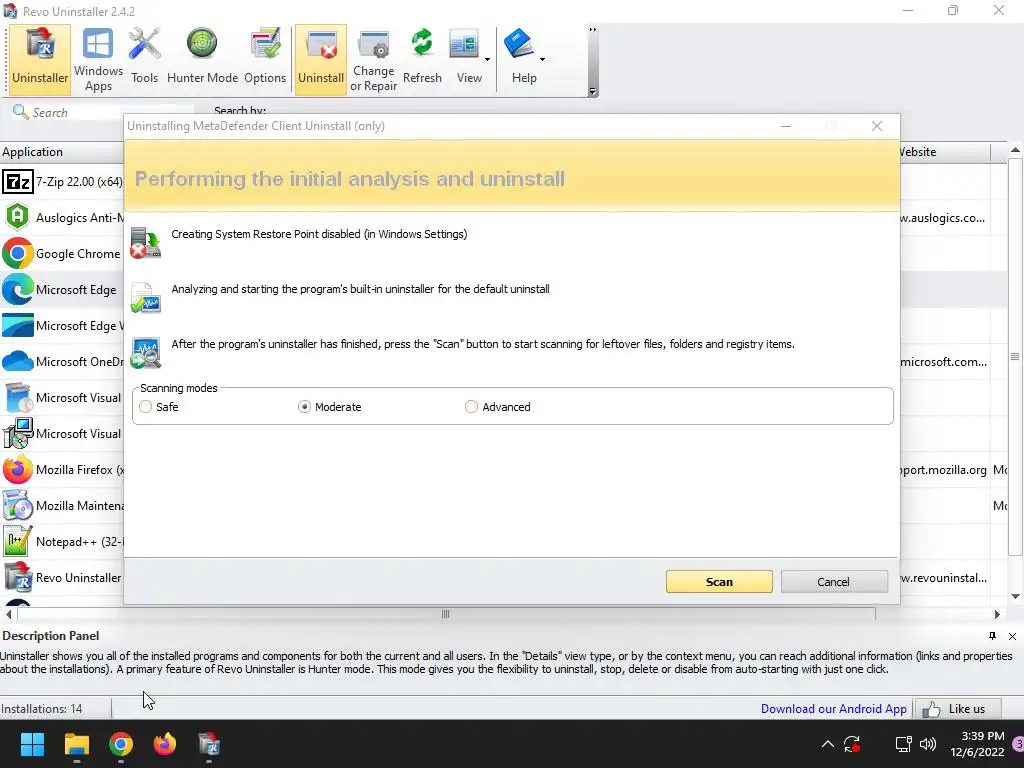Open Firefox from the taskbar
Screen dimensions: 1024x768
pos(165,744)
